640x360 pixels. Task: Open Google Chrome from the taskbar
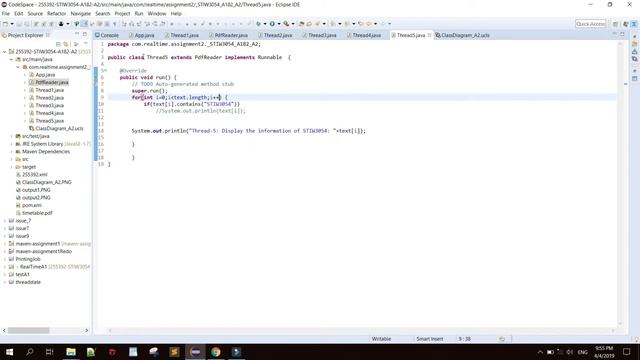click(216, 352)
